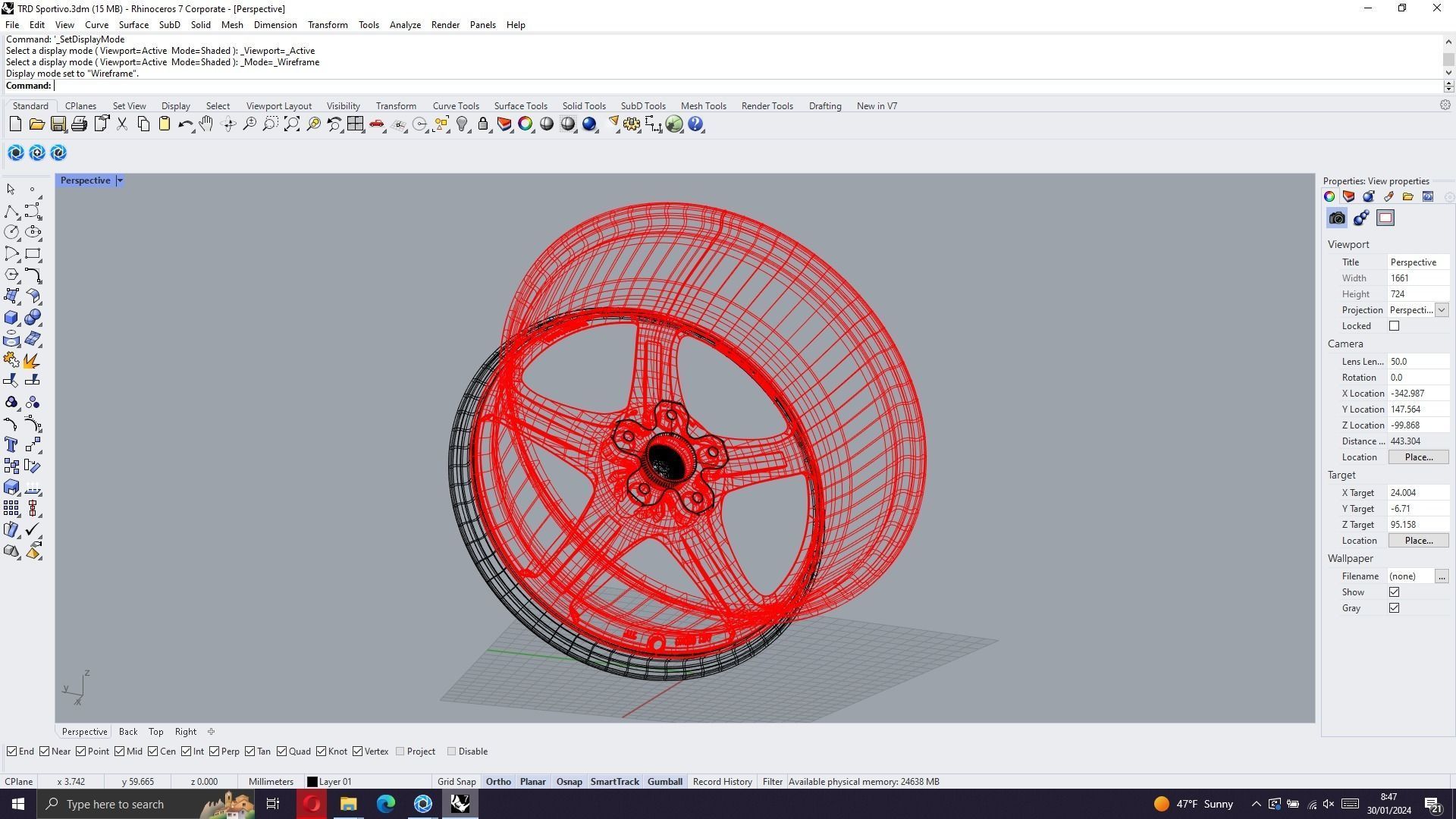This screenshot has height=819, width=1456.
Task: Click the Cut scissors icon
Action: point(122,124)
